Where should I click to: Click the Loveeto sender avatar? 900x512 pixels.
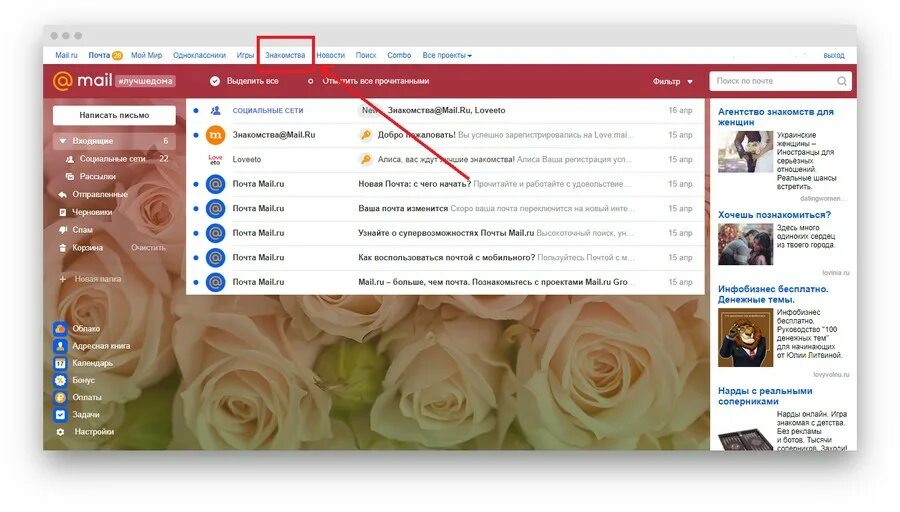[x=215, y=160]
